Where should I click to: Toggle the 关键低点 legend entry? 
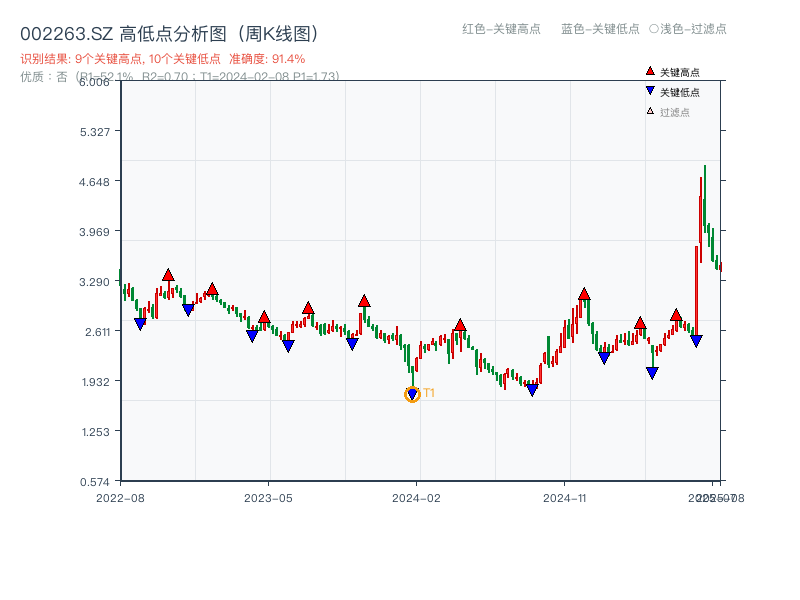click(x=672, y=92)
